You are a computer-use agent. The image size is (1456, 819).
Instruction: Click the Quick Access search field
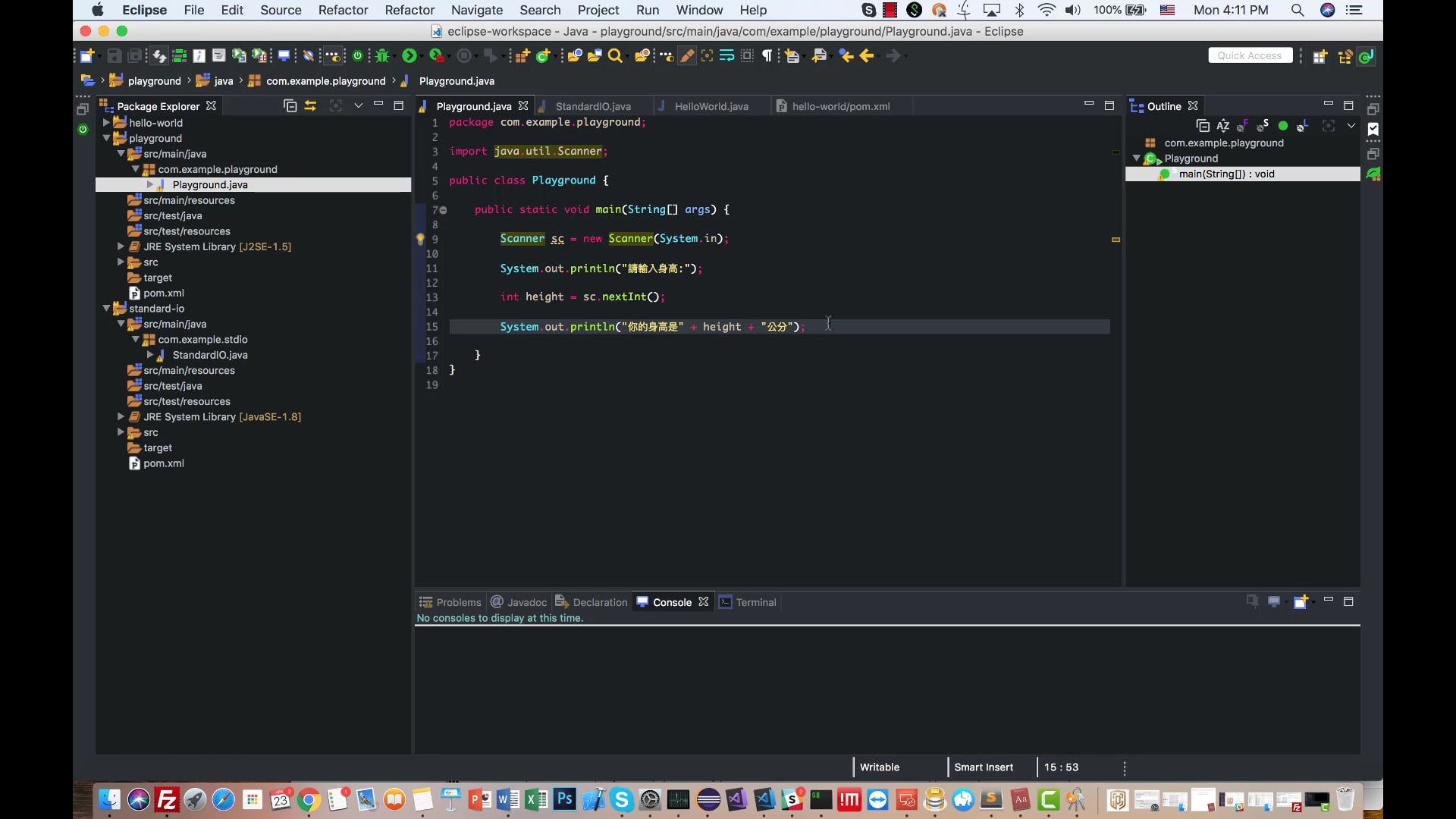pyautogui.click(x=1249, y=55)
